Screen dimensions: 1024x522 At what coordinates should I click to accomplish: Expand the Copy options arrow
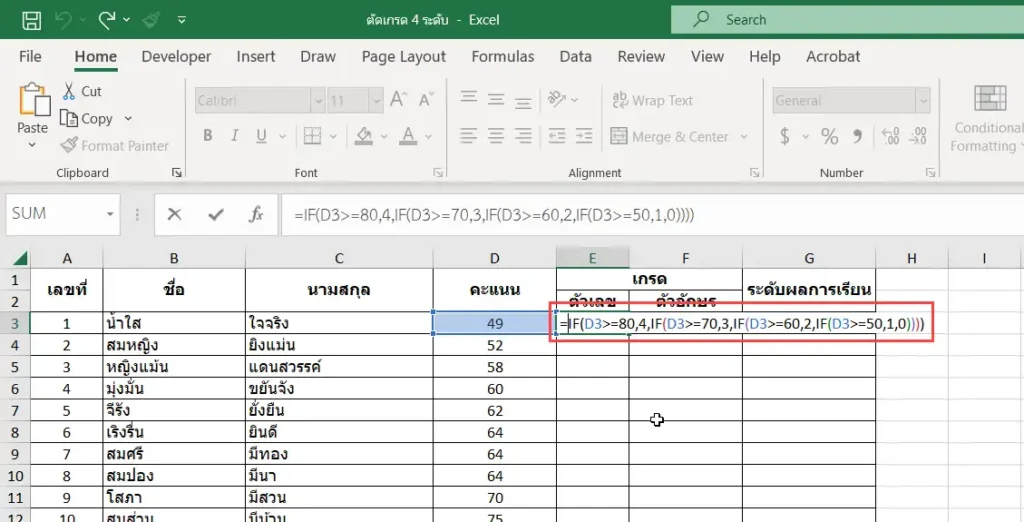point(128,119)
